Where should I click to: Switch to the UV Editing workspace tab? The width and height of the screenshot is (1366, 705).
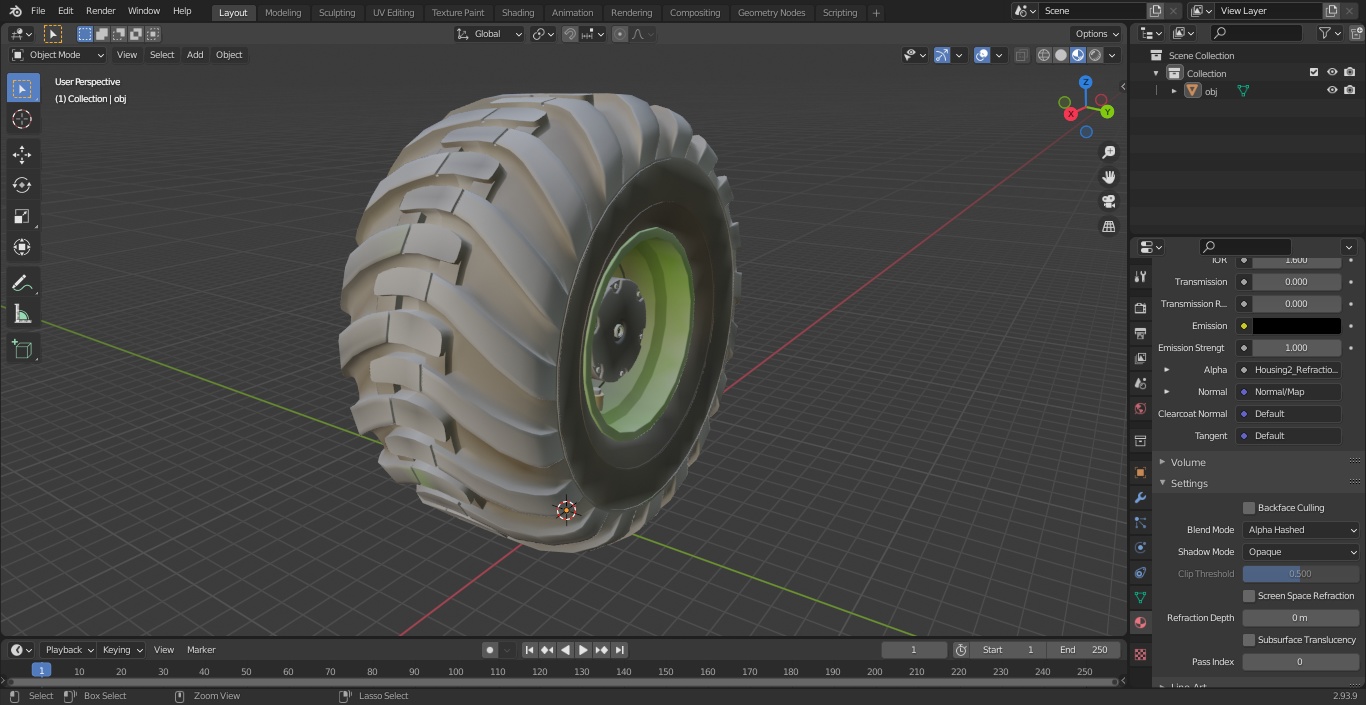pos(393,13)
